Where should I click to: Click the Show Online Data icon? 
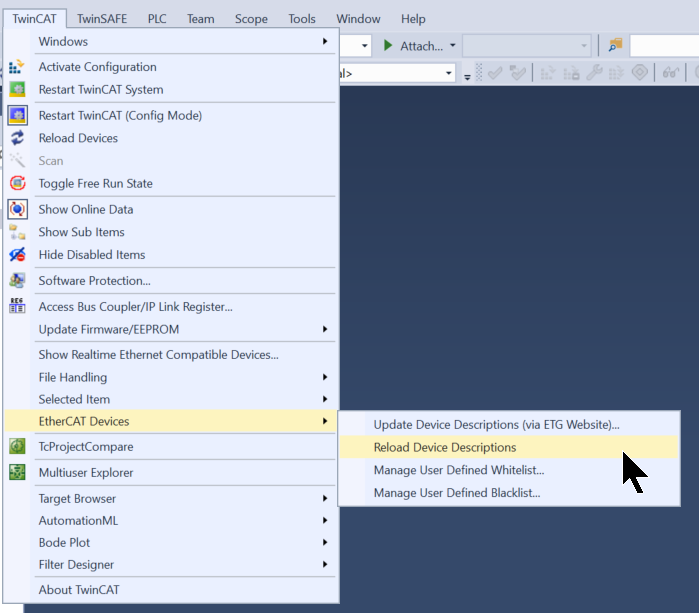pyautogui.click(x=17, y=209)
